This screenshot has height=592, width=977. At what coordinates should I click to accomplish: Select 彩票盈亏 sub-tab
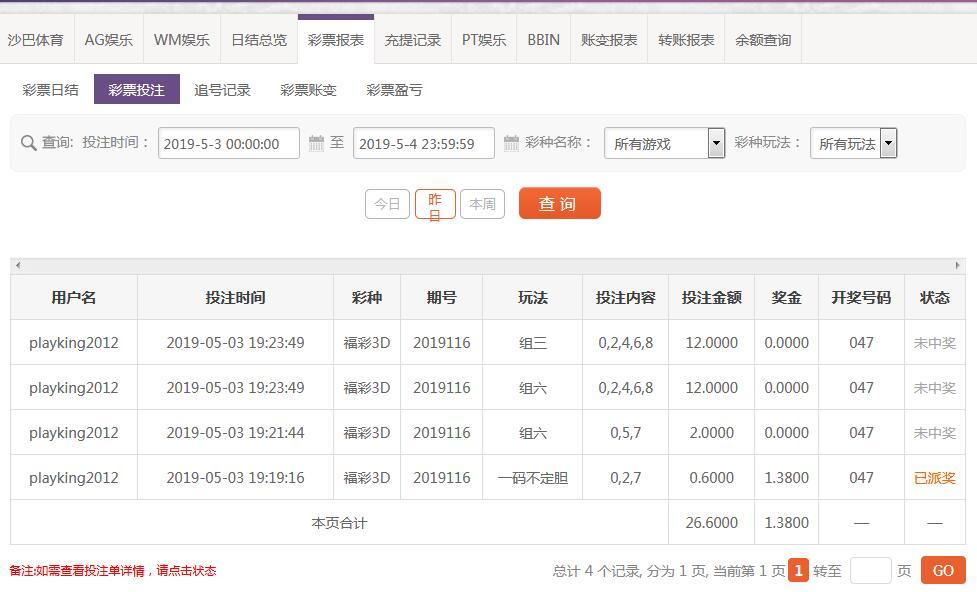click(394, 90)
